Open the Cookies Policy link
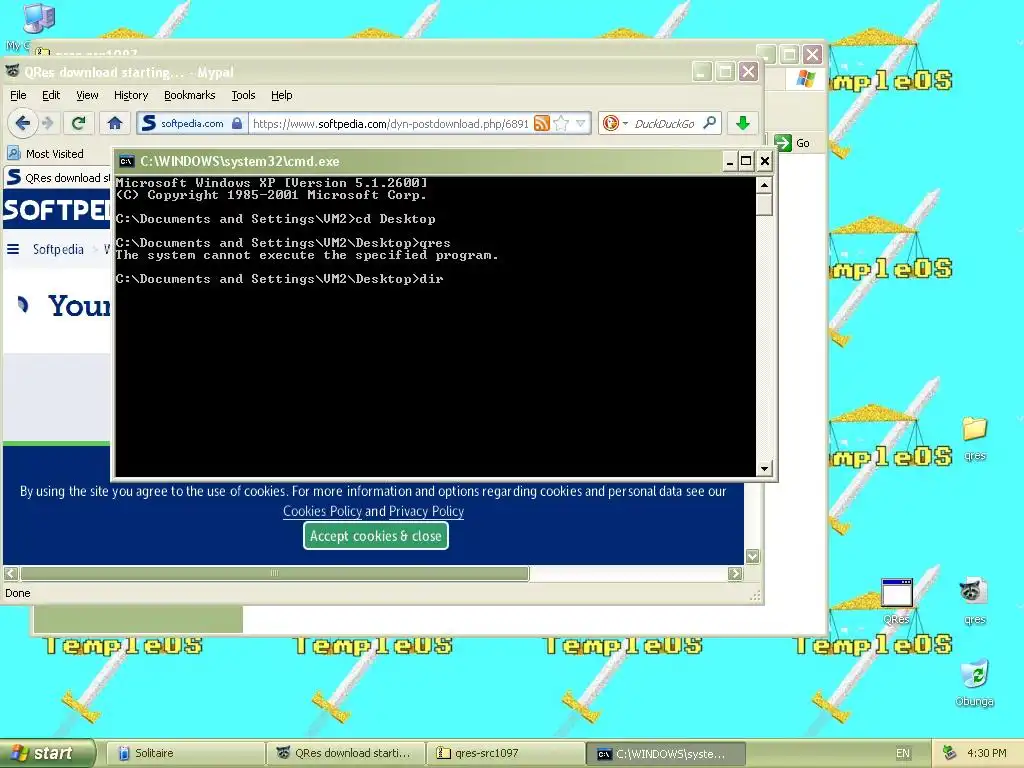 (322, 511)
